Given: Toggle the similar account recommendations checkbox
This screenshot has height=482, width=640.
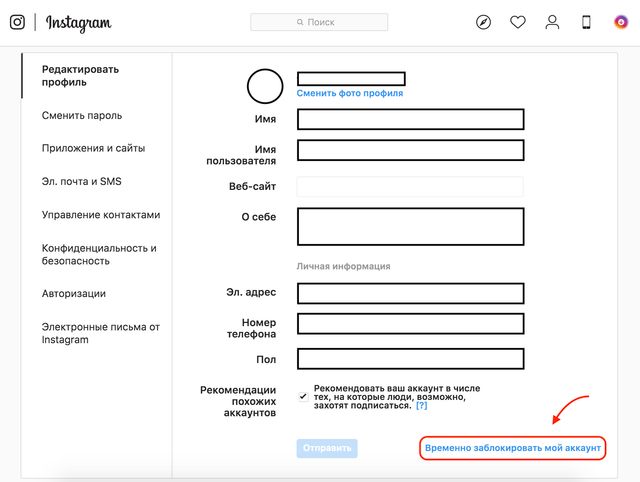Looking at the screenshot, I should tap(303, 396).
